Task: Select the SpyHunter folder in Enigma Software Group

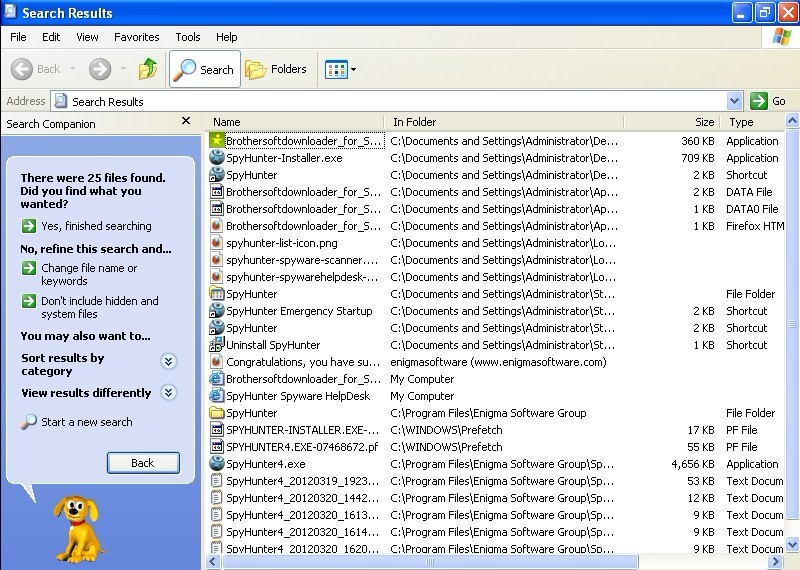Action: 217,412
